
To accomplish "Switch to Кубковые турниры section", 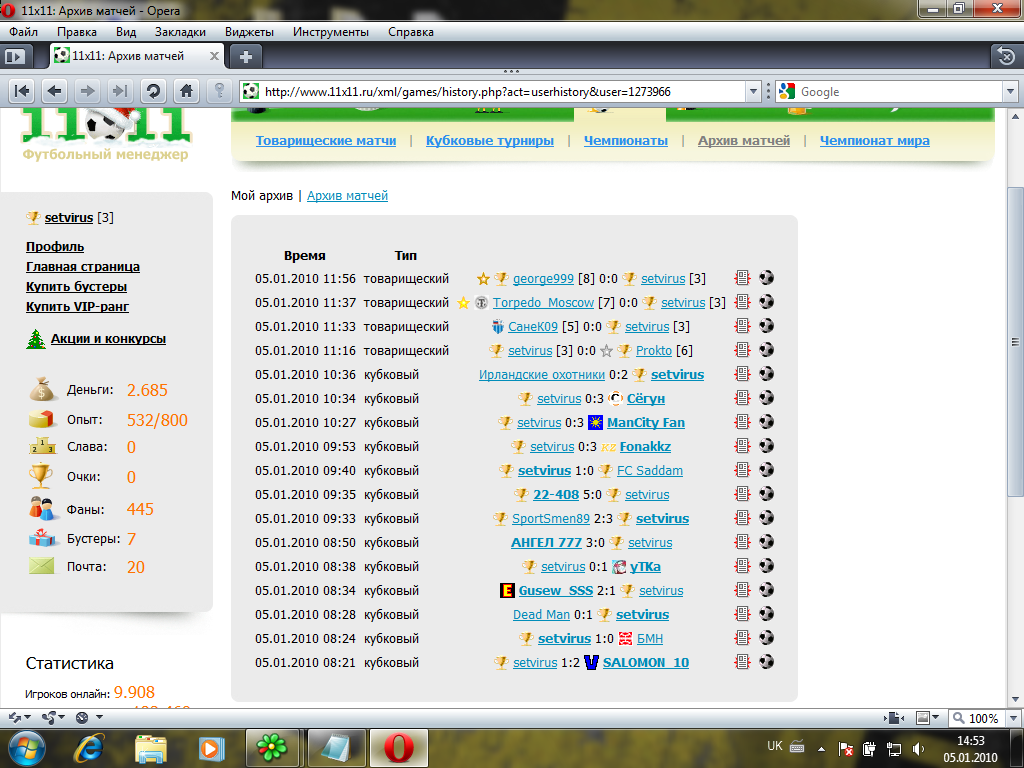I will pos(489,141).
